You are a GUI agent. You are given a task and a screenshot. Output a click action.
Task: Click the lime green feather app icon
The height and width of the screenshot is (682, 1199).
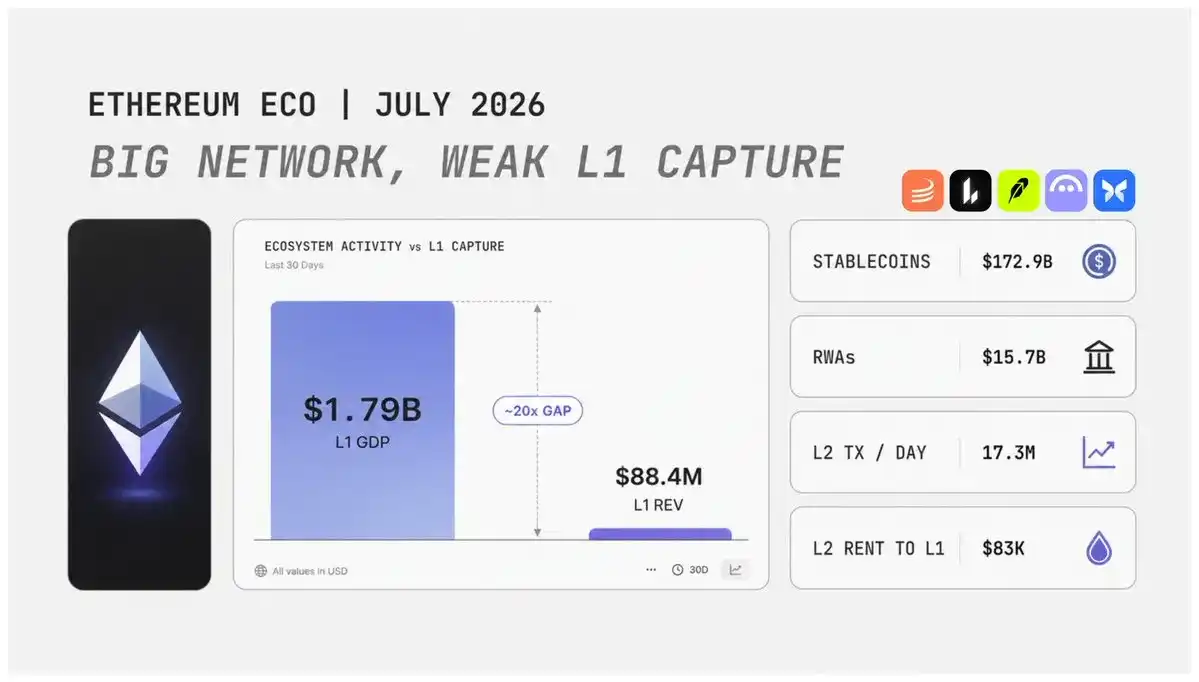point(1018,190)
